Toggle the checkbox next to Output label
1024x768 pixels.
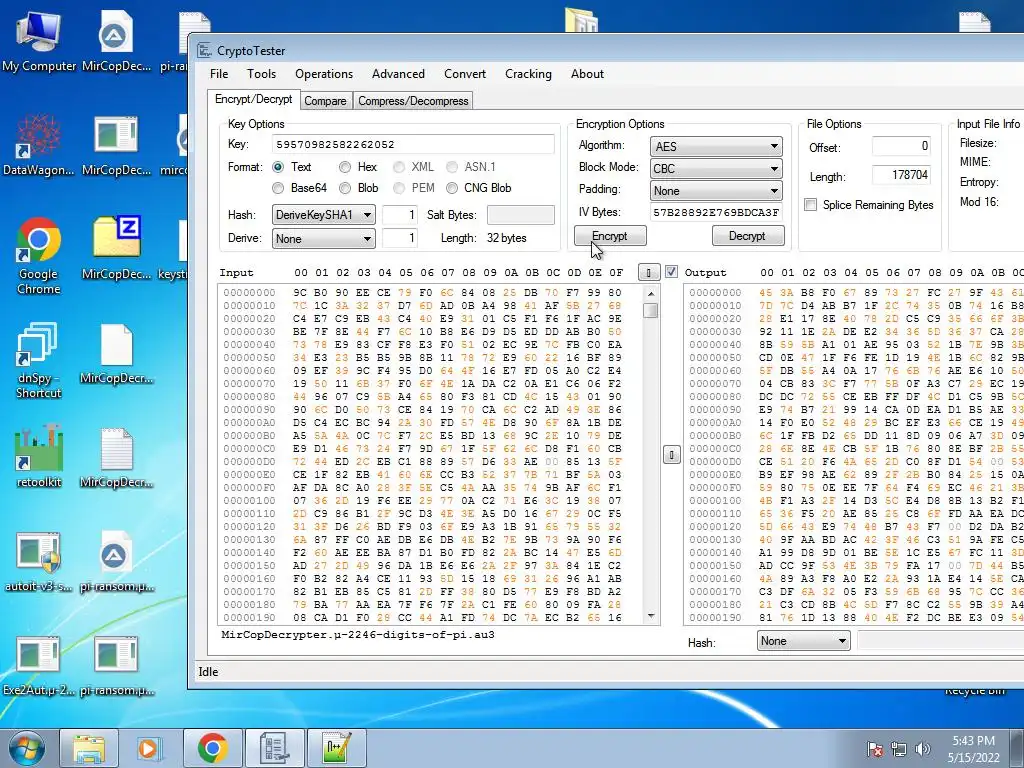[671, 272]
